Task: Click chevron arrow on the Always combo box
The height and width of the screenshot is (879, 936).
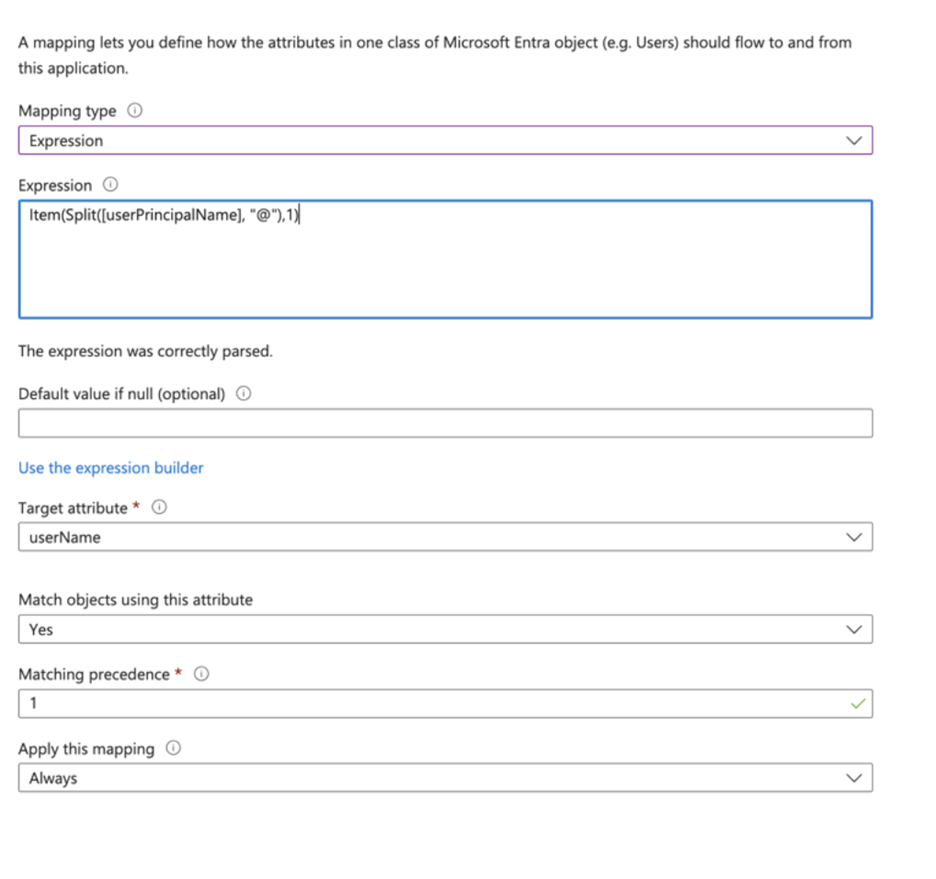Action: (854, 778)
